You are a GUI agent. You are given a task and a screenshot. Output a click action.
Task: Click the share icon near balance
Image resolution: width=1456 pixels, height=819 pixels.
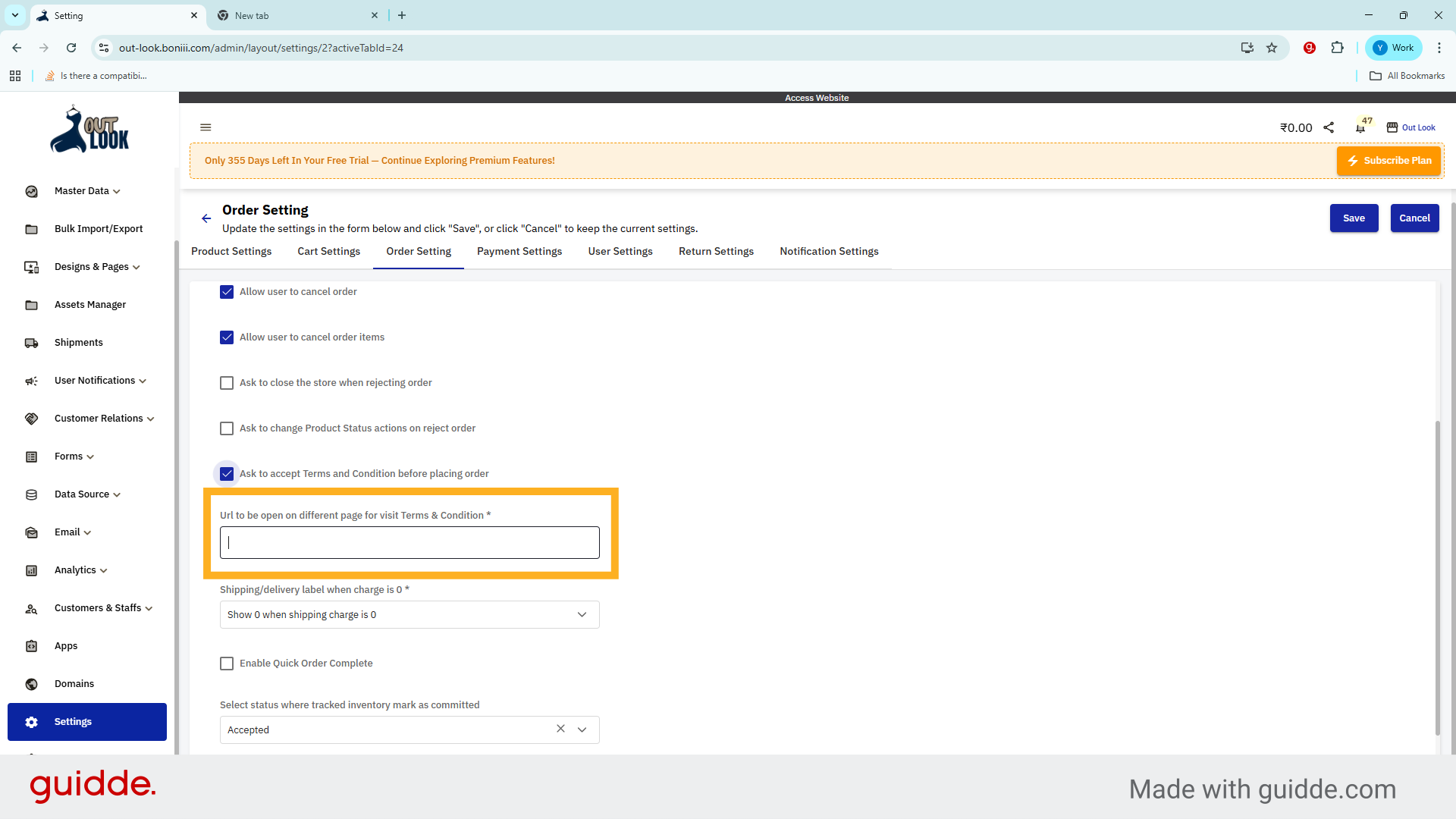1329,127
